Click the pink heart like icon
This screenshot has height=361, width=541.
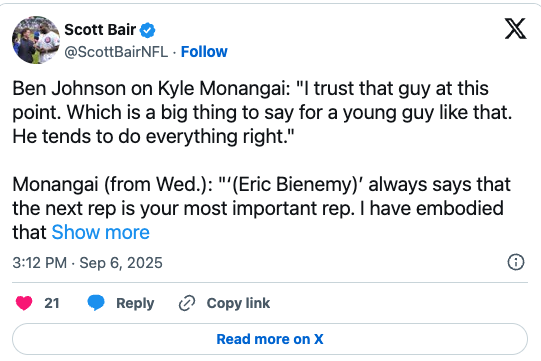pos(24,303)
